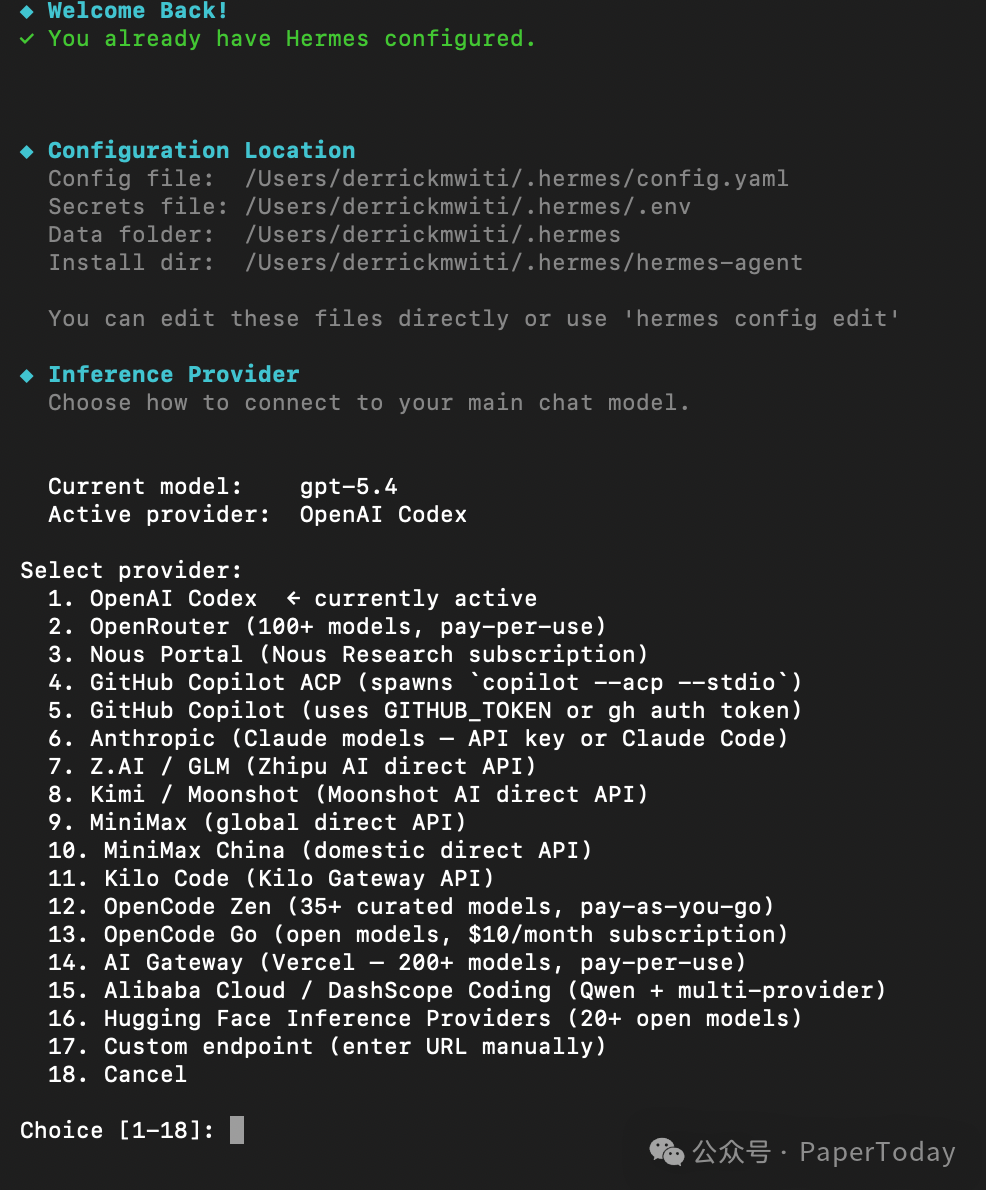Click the WeChat logo in the watermark
Viewport: 986px width, 1190px height.
(x=667, y=1152)
